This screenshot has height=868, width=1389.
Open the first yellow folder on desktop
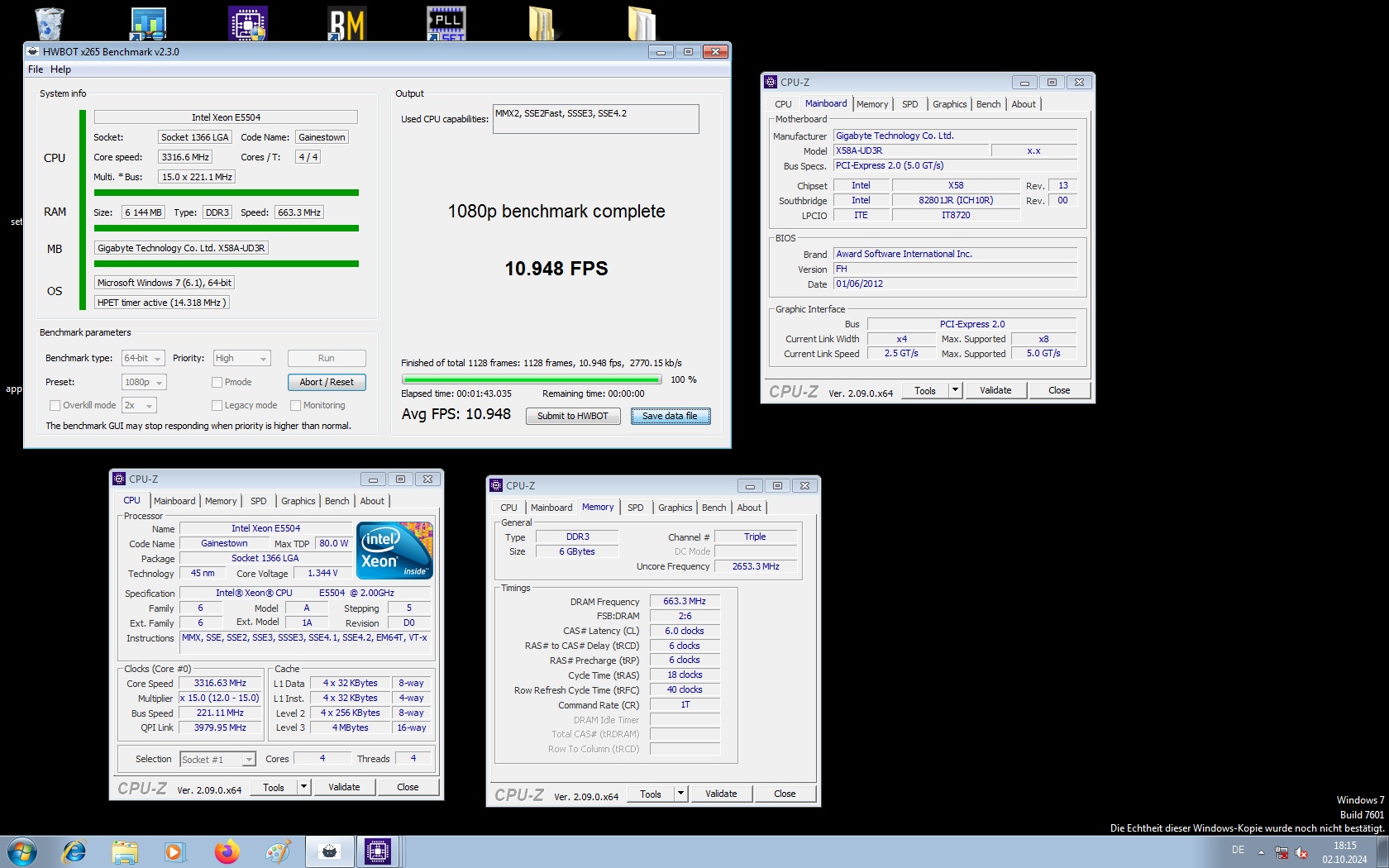[x=542, y=23]
